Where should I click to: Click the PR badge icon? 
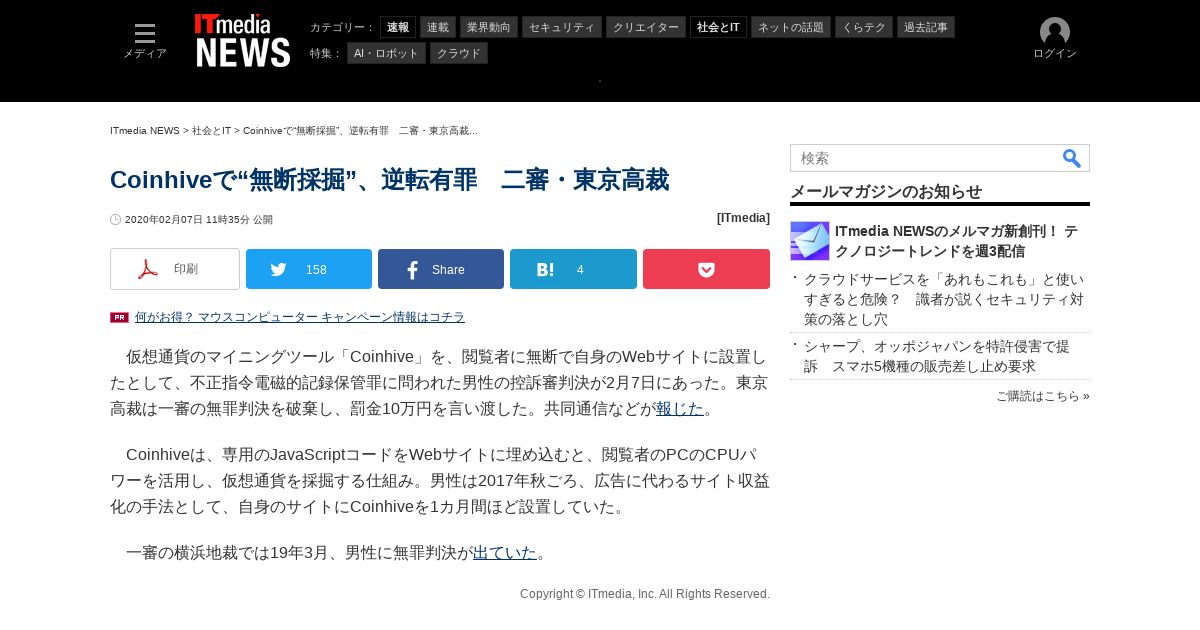coord(119,317)
